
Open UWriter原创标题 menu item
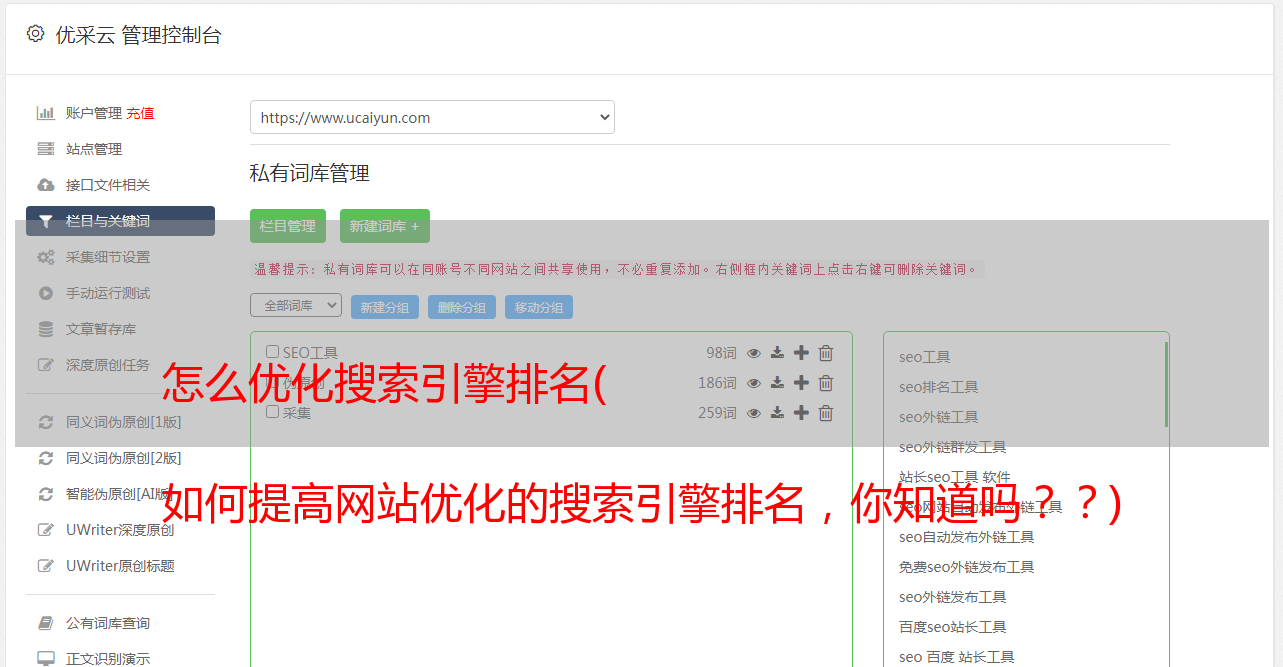120,566
